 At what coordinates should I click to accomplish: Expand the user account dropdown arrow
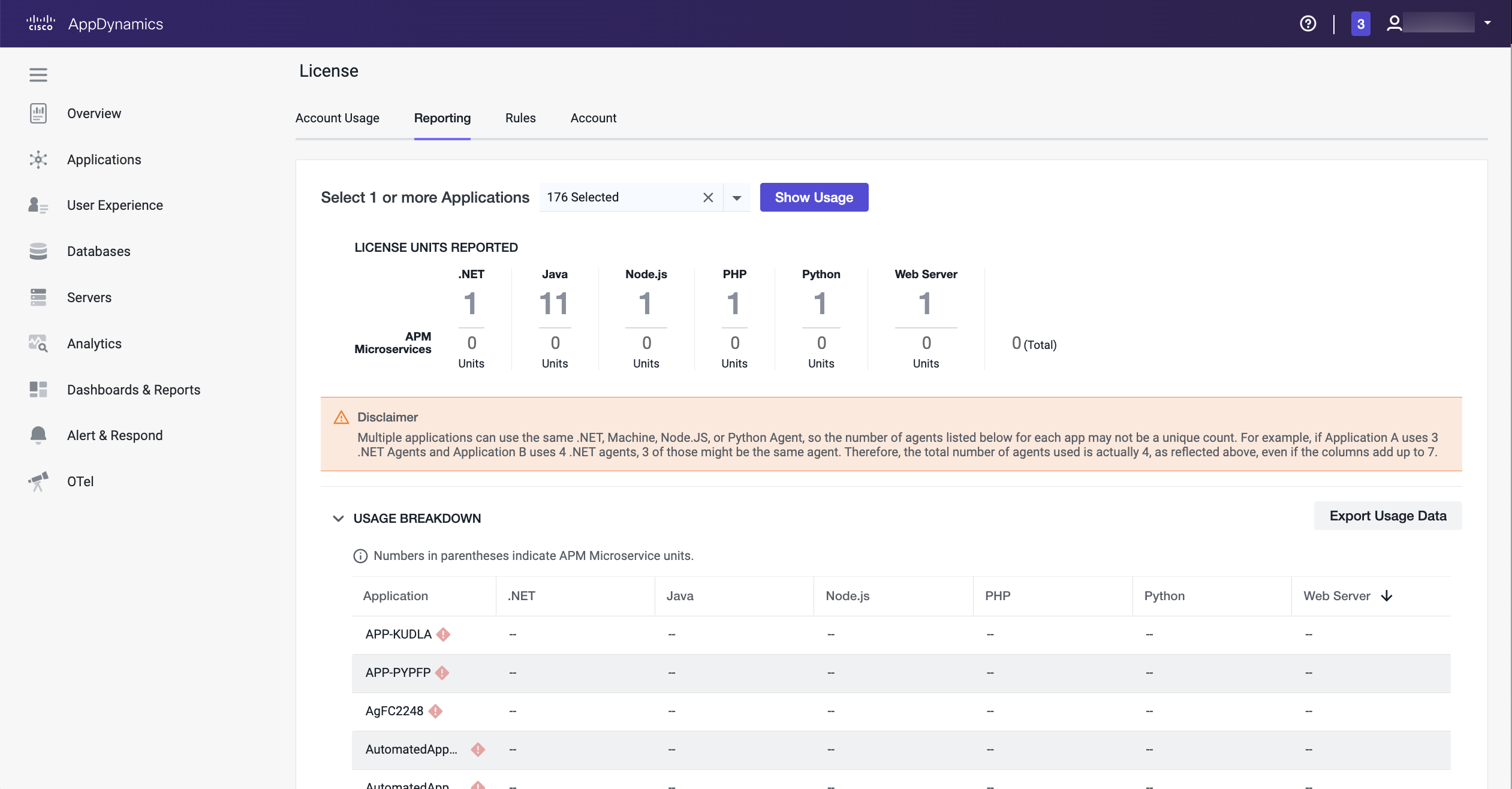pos(1487,23)
